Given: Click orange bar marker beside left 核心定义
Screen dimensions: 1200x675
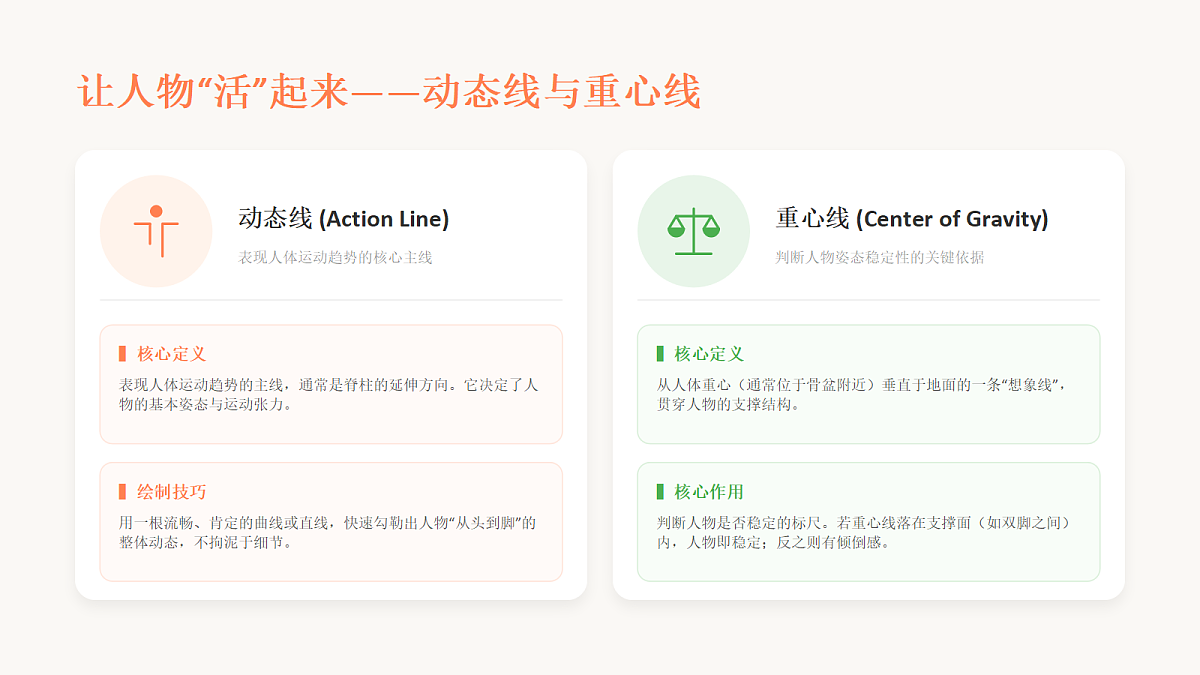Looking at the screenshot, I should coord(122,354).
